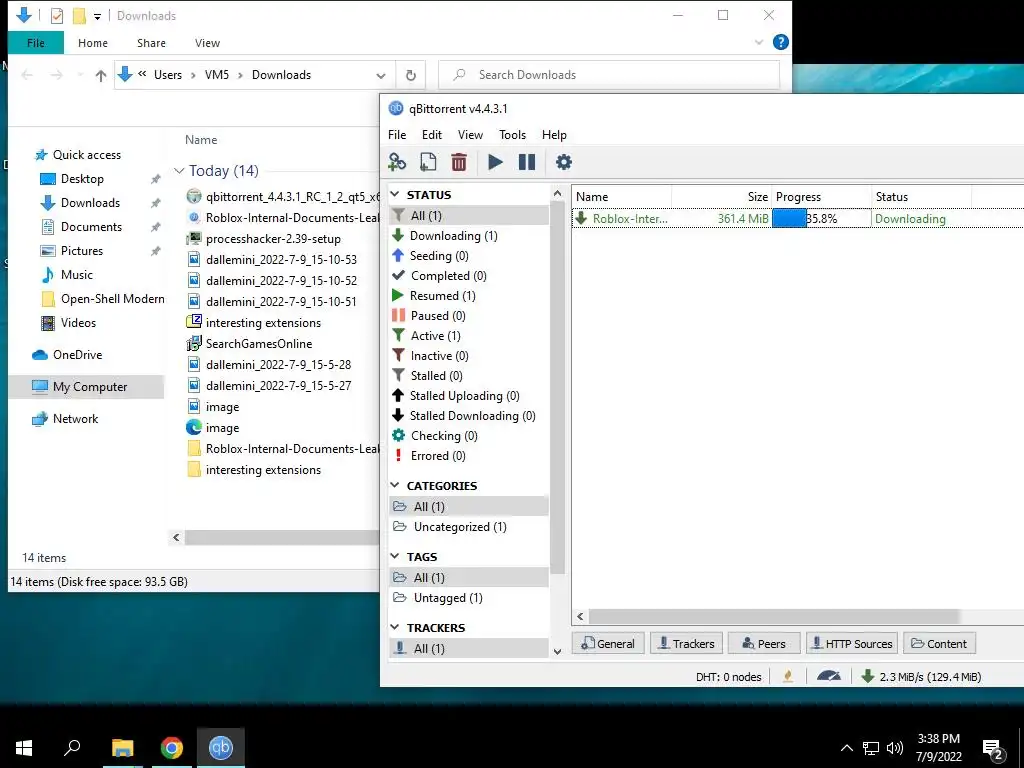
Task: Open Explorer View ribbon tab
Action: point(208,43)
